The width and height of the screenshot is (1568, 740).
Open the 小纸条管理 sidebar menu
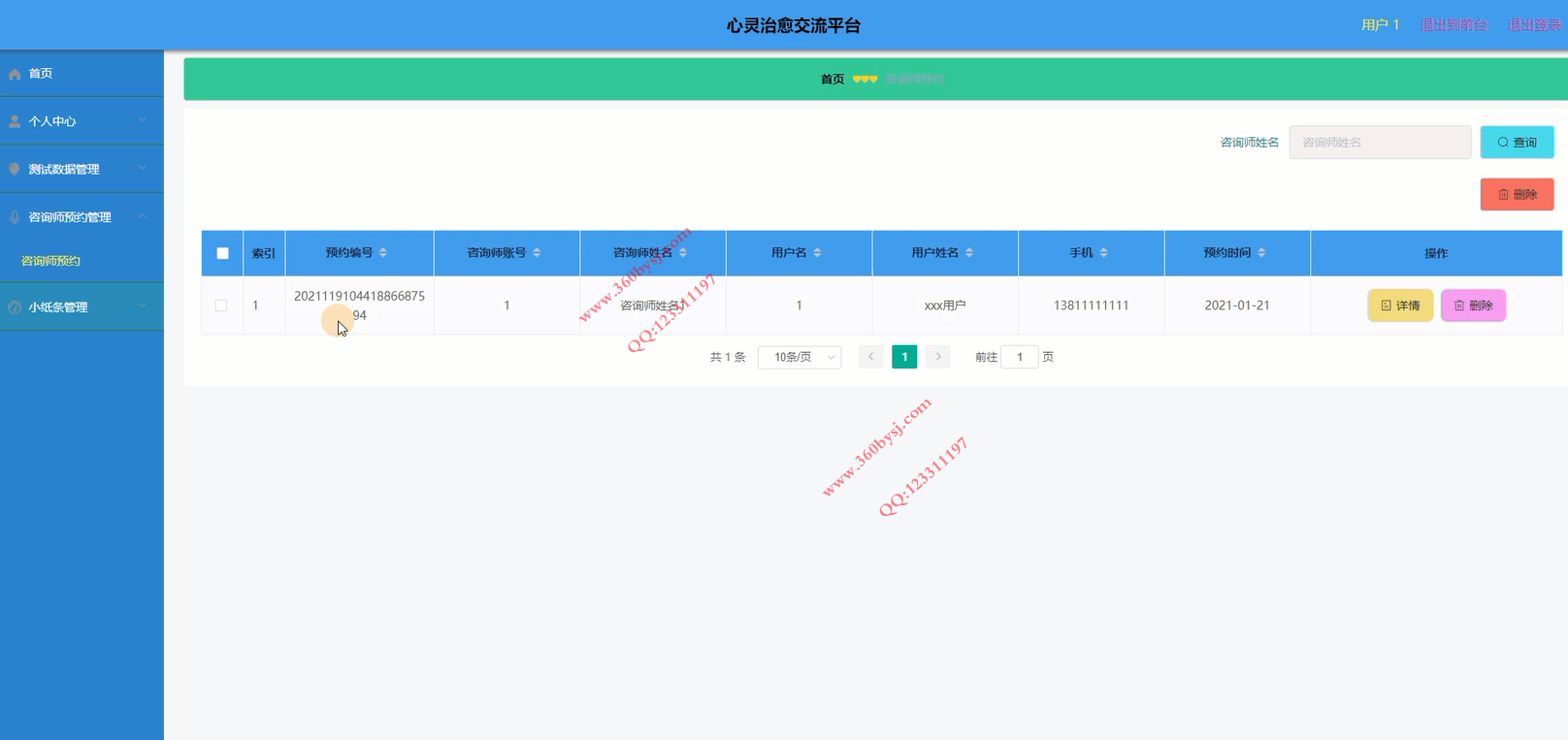(x=82, y=306)
